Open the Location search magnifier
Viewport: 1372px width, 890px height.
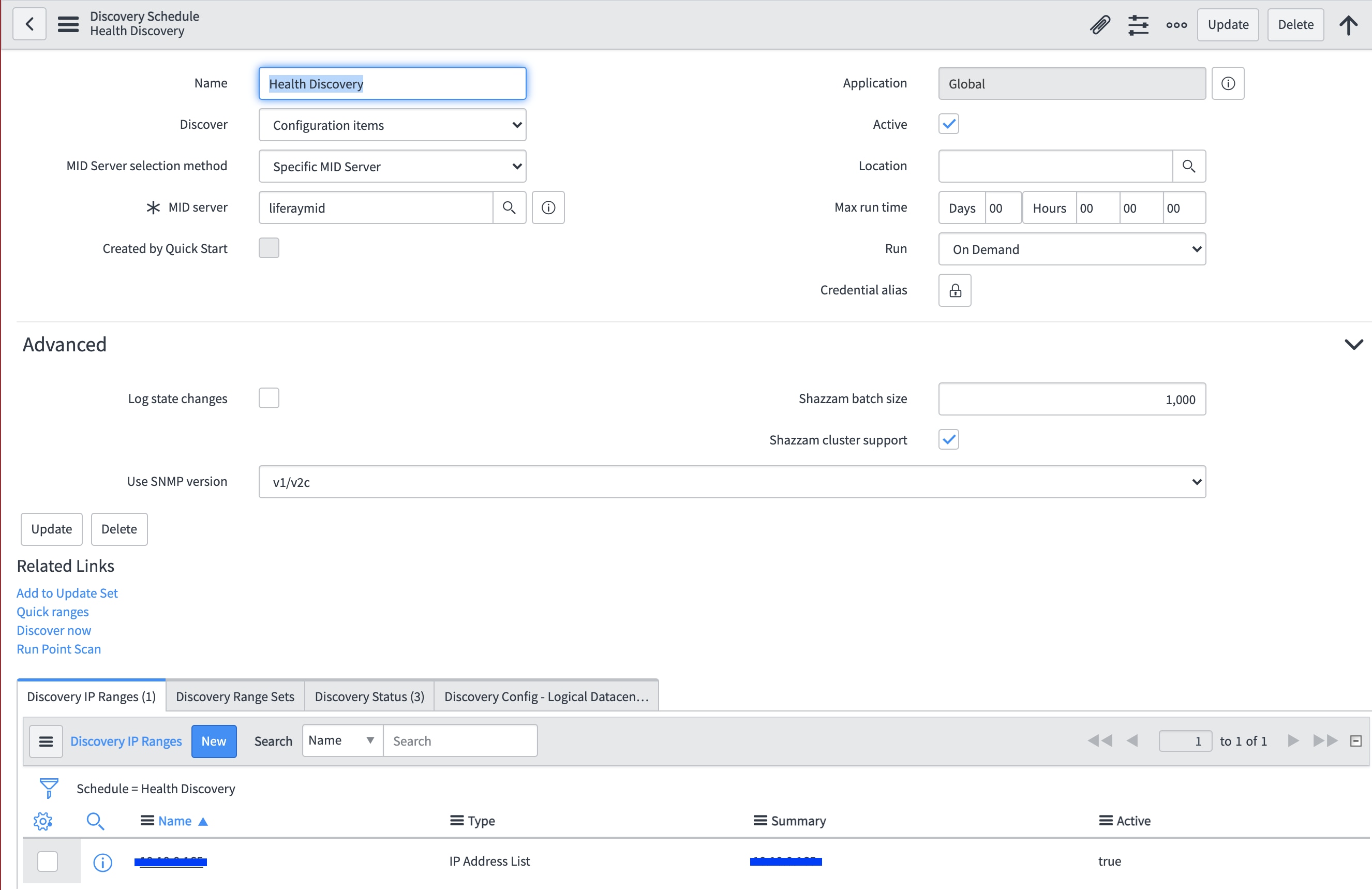click(x=1189, y=166)
